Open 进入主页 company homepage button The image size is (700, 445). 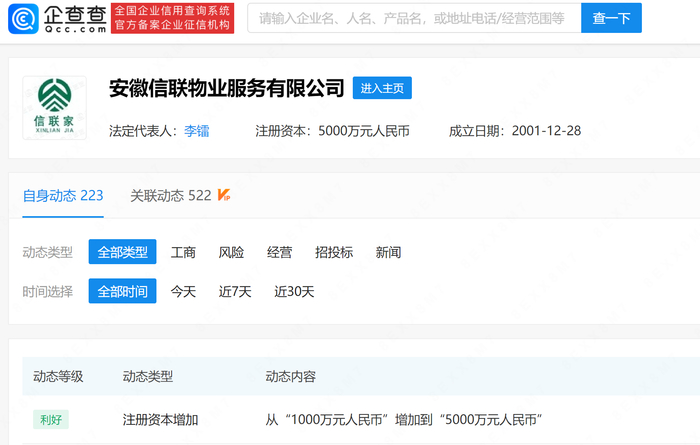point(382,88)
